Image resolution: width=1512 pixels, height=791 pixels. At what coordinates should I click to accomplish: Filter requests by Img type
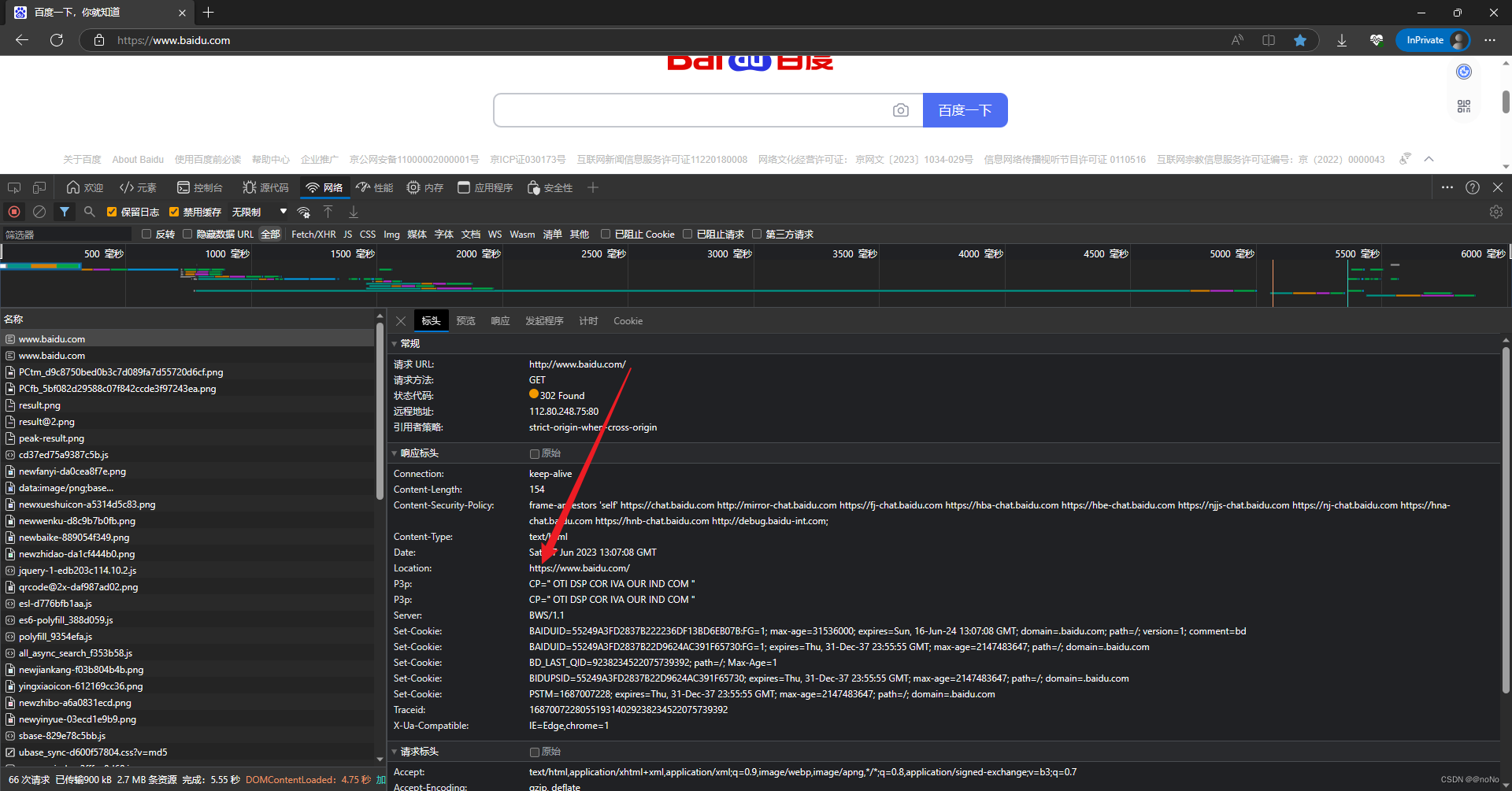coord(391,234)
